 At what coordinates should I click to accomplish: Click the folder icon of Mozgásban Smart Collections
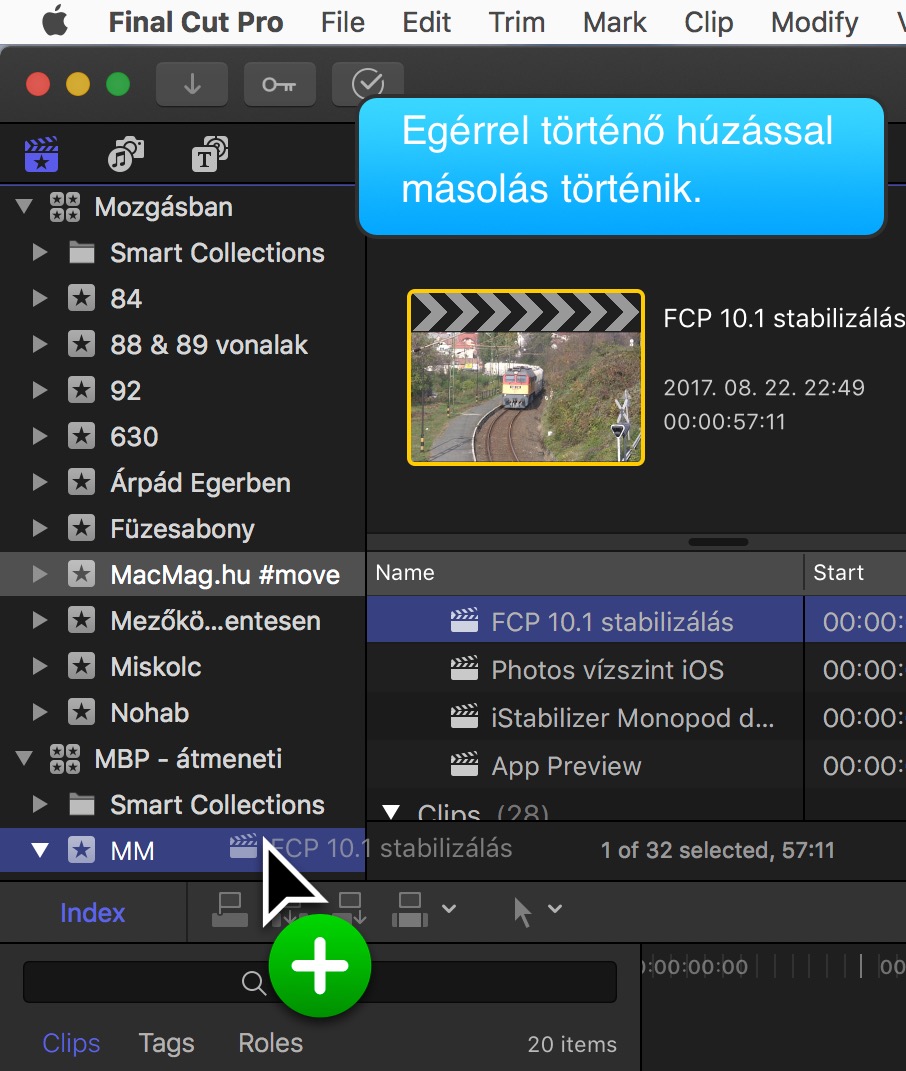tap(81, 253)
